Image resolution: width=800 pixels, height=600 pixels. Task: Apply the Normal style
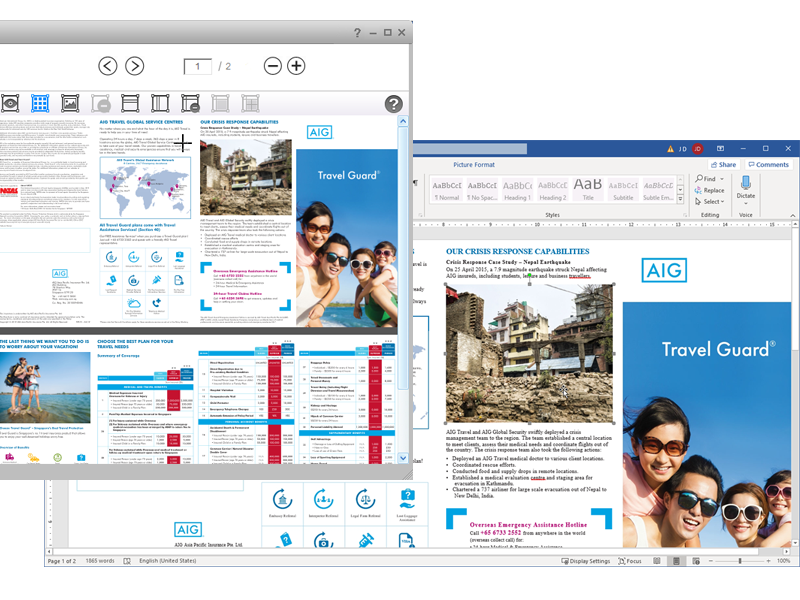click(x=447, y=190)
